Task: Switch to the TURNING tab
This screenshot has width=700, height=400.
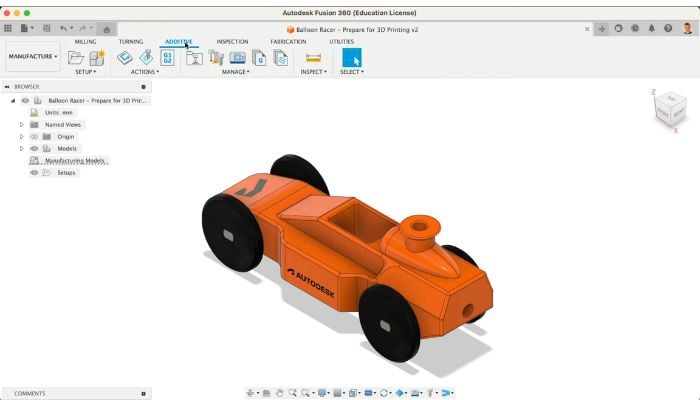Action: (x=131, y=42)
